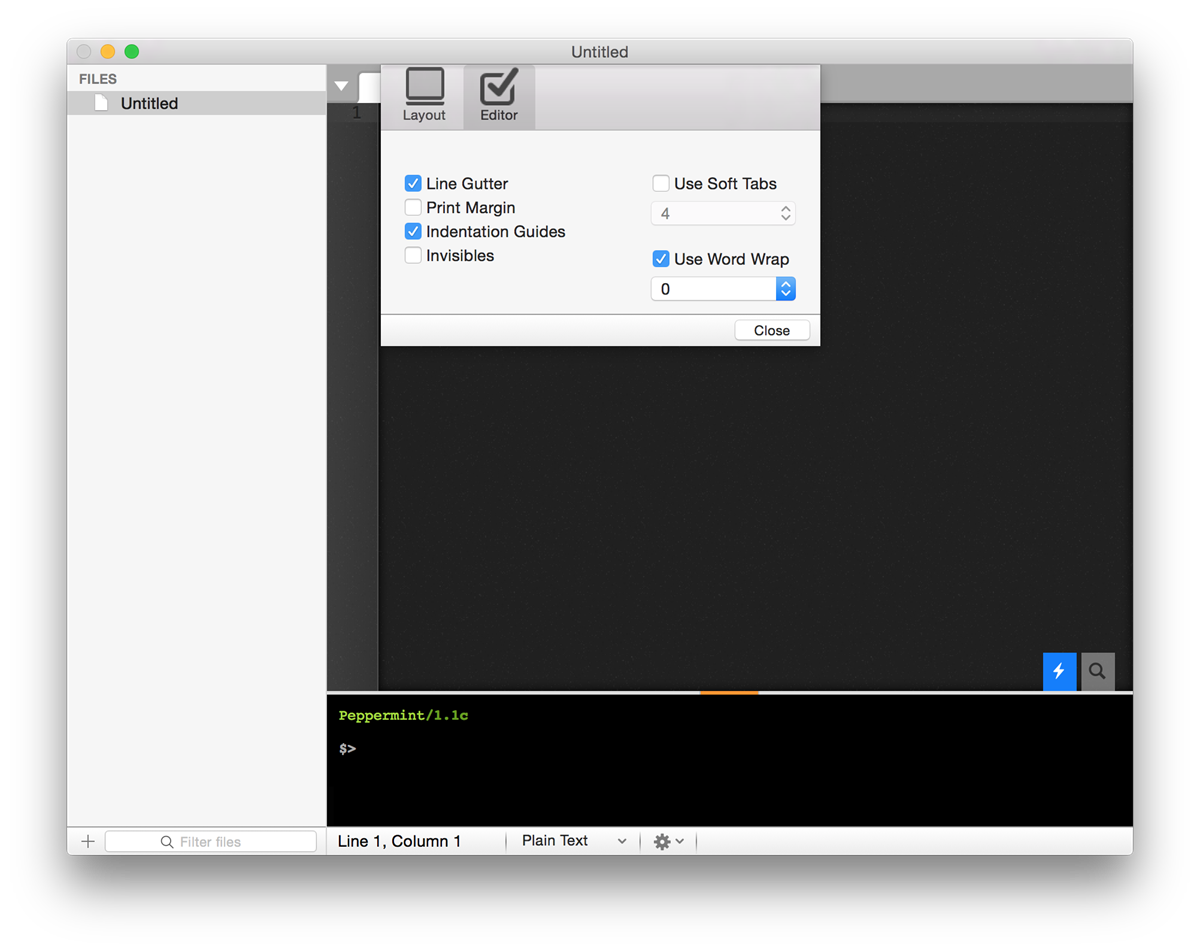Select the Untitled file in sidebar
This screenshot has width=1200, height=950.
click(x=197, y=103)
